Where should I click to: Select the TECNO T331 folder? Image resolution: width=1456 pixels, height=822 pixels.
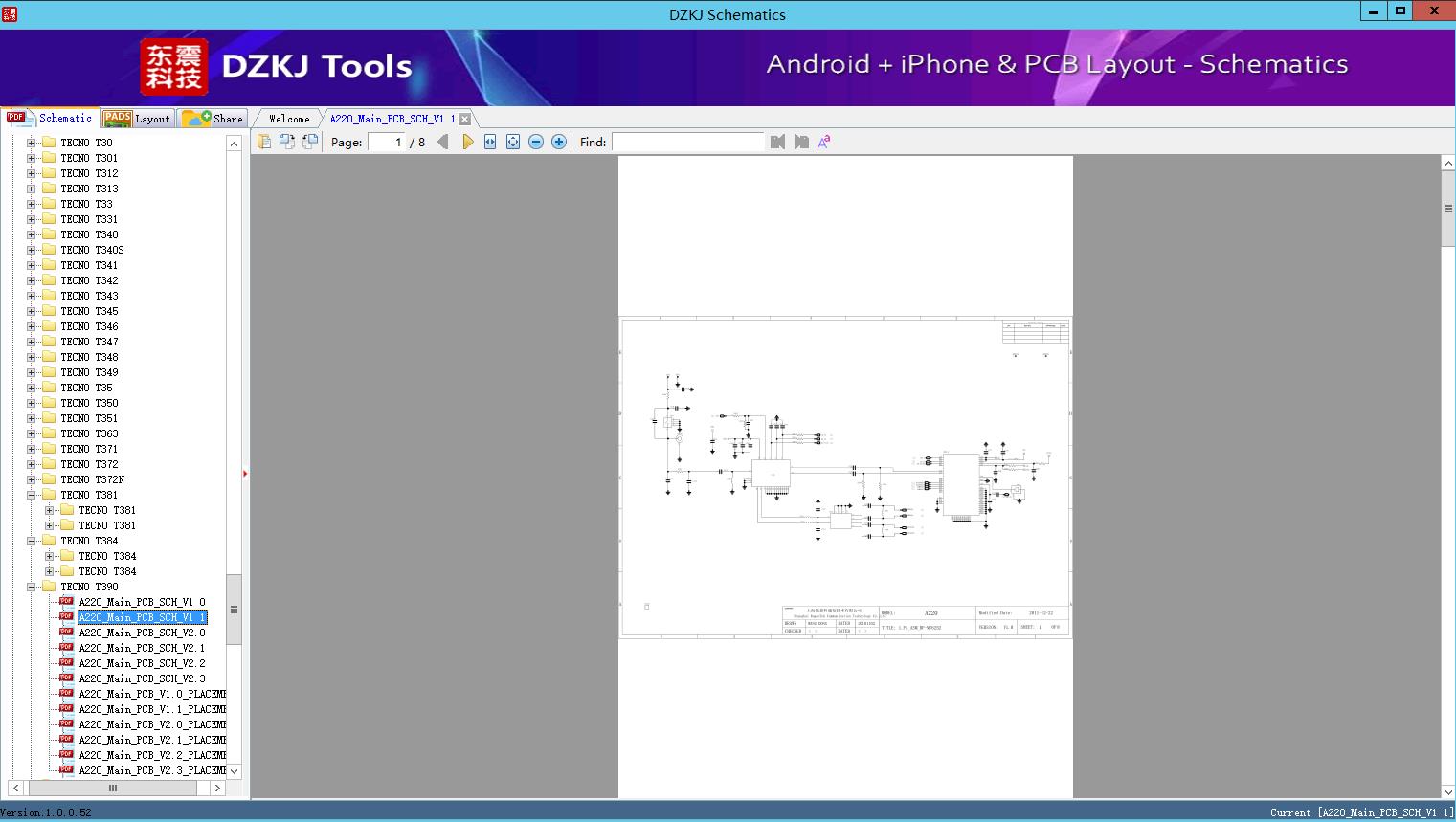(89, 219)
